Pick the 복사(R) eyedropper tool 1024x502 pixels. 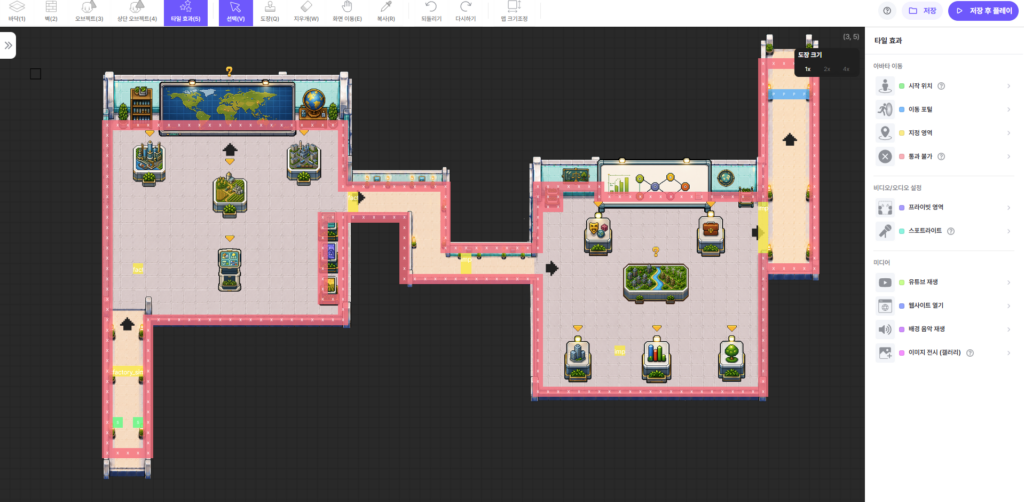point(385,12)
